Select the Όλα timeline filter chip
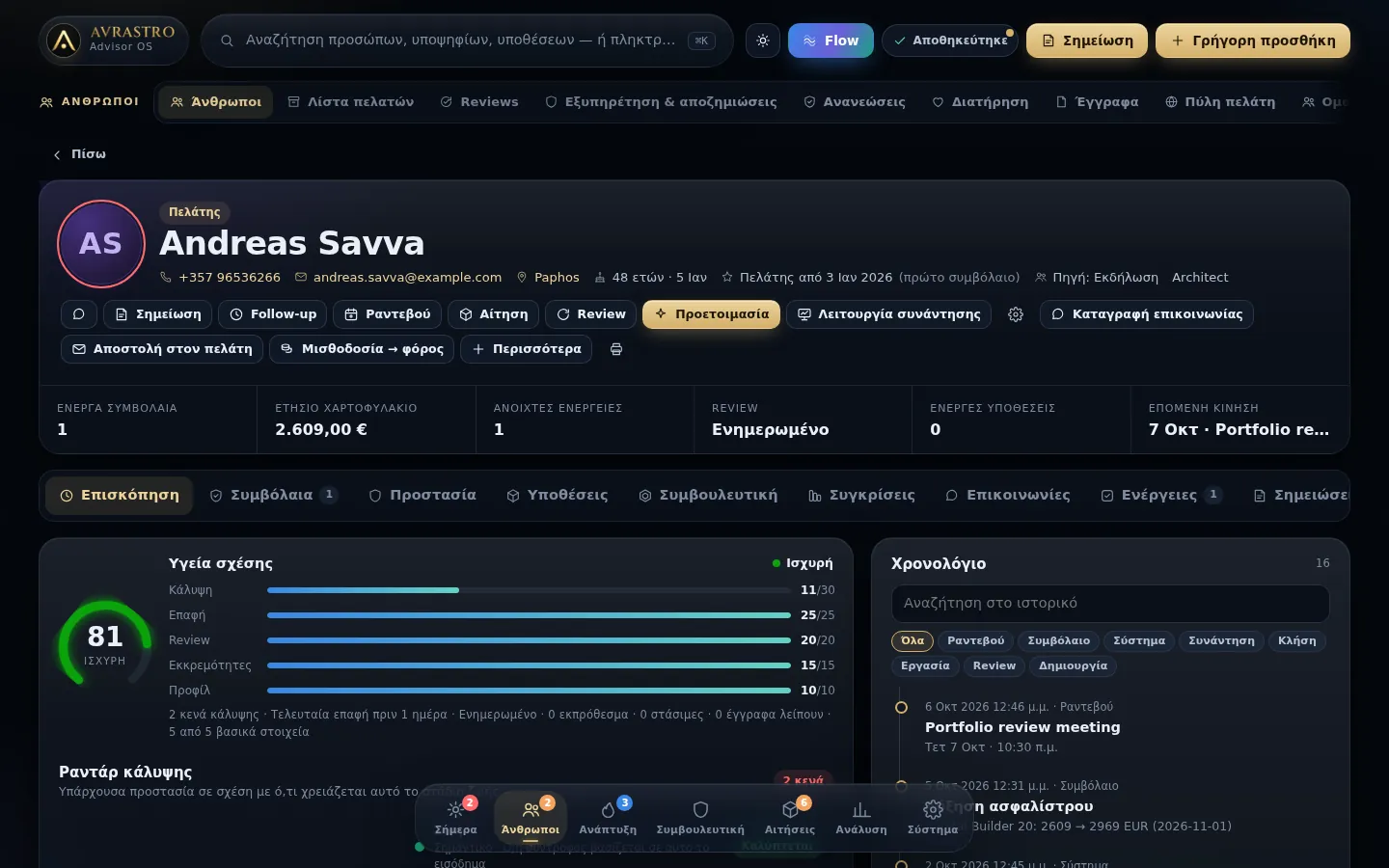1389x868 pixels. coord(912,641)
